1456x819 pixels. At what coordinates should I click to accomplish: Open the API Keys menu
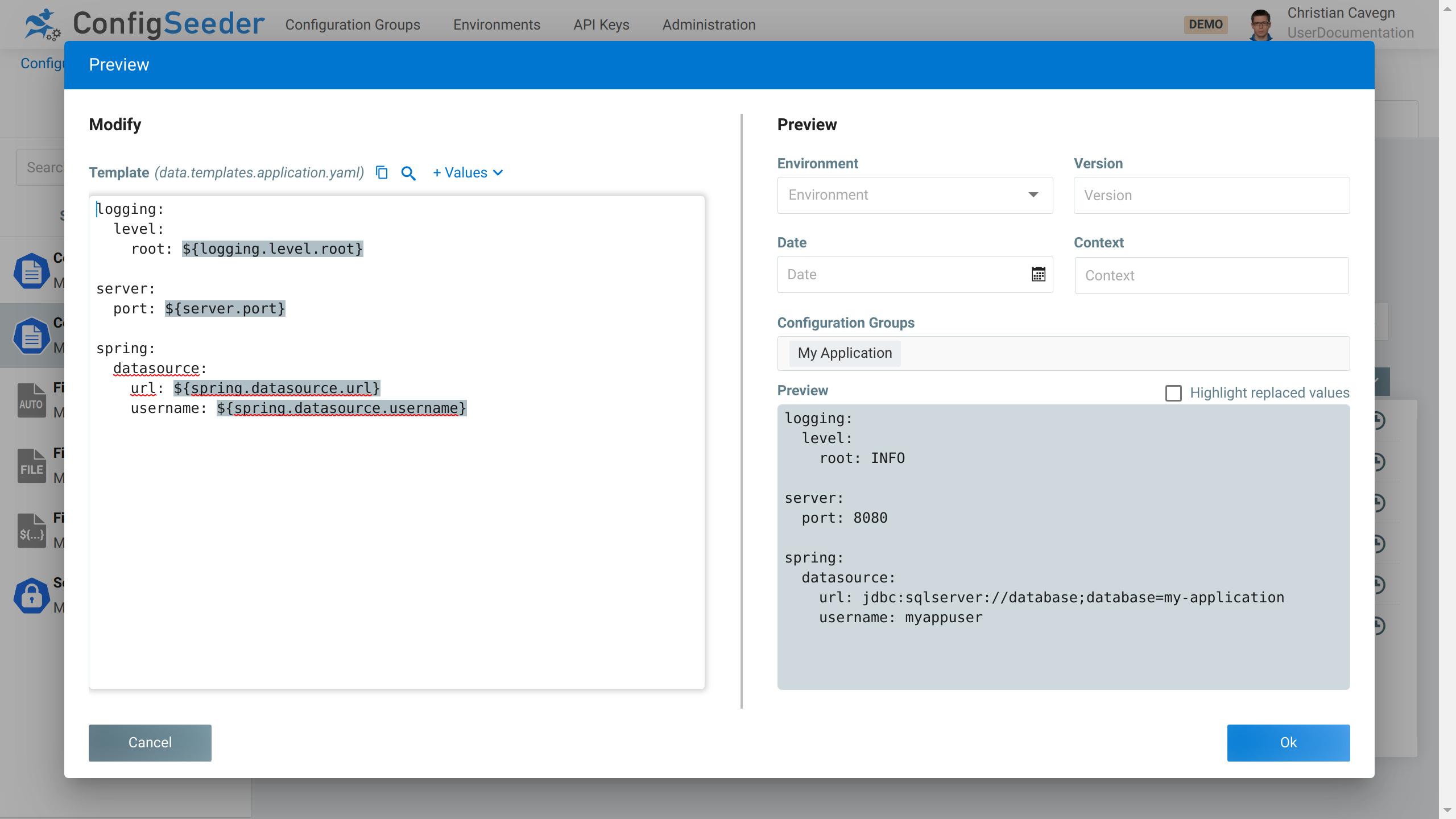(601, 24)
